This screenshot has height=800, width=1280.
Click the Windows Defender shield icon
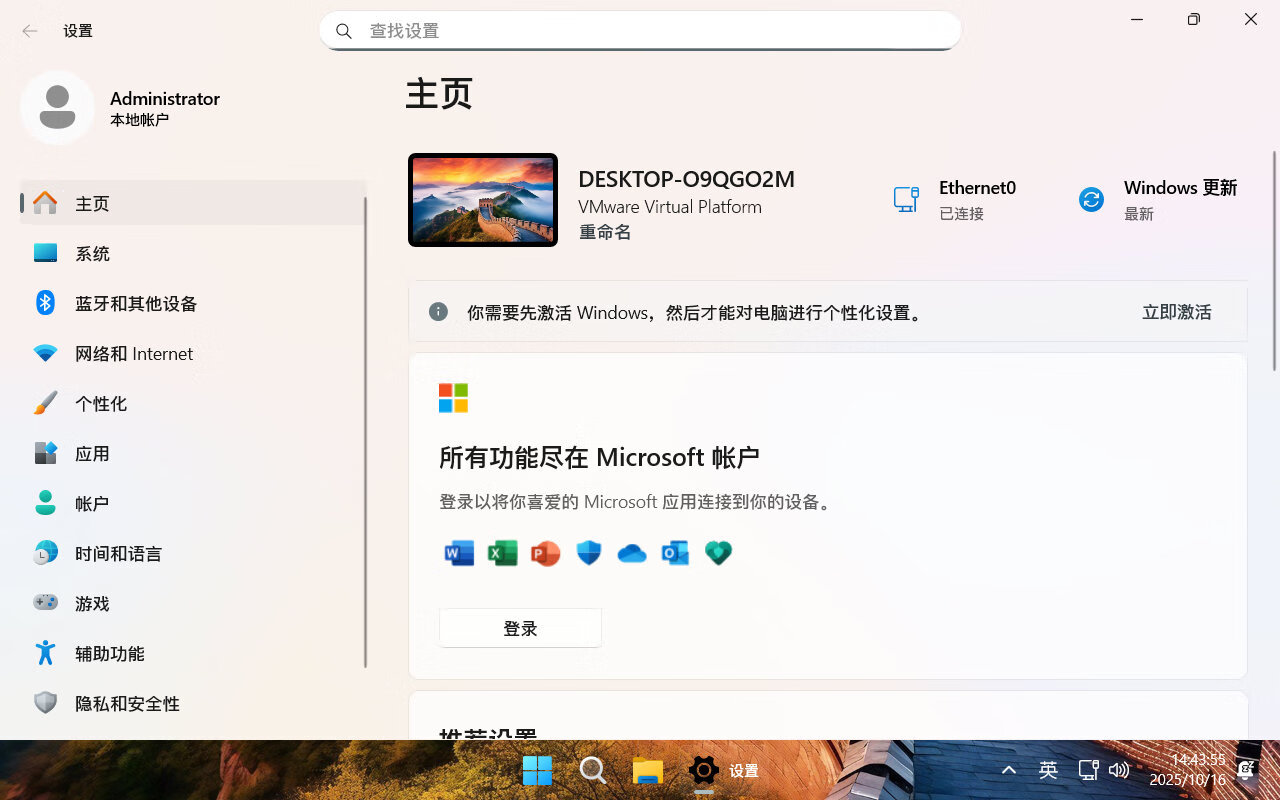(x=588, y=552)
